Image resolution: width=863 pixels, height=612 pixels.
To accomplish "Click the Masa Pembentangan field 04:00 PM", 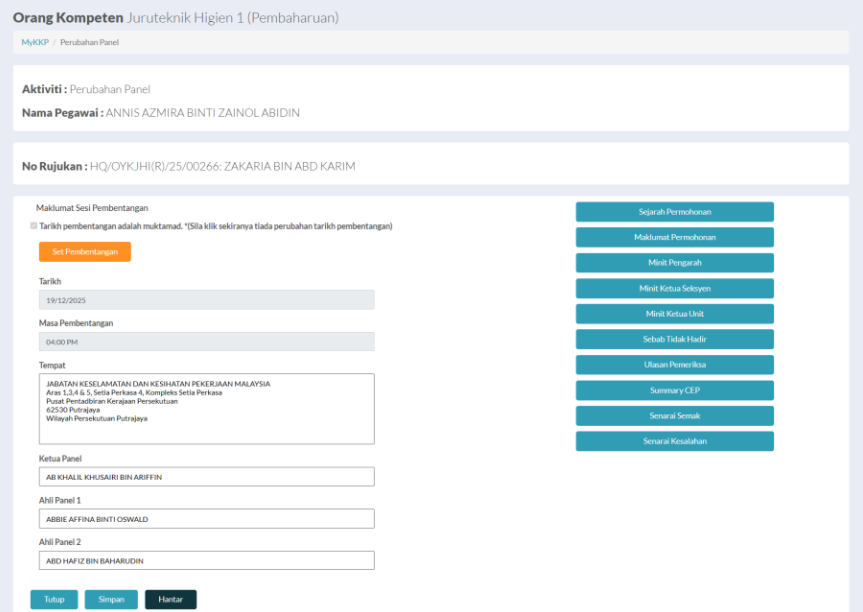I will 206,342.
